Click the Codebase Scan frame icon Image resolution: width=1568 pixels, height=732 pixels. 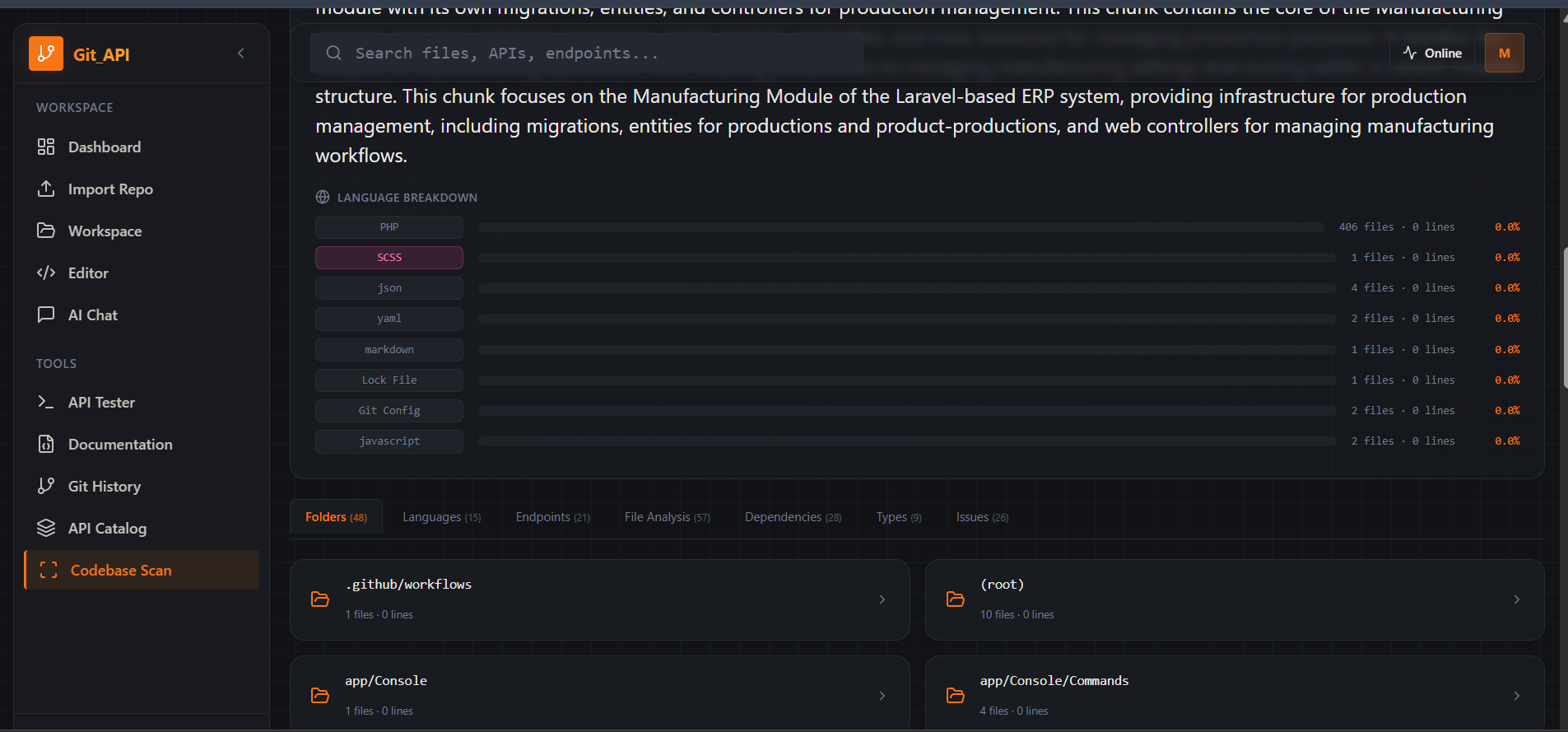coord(49,570)
